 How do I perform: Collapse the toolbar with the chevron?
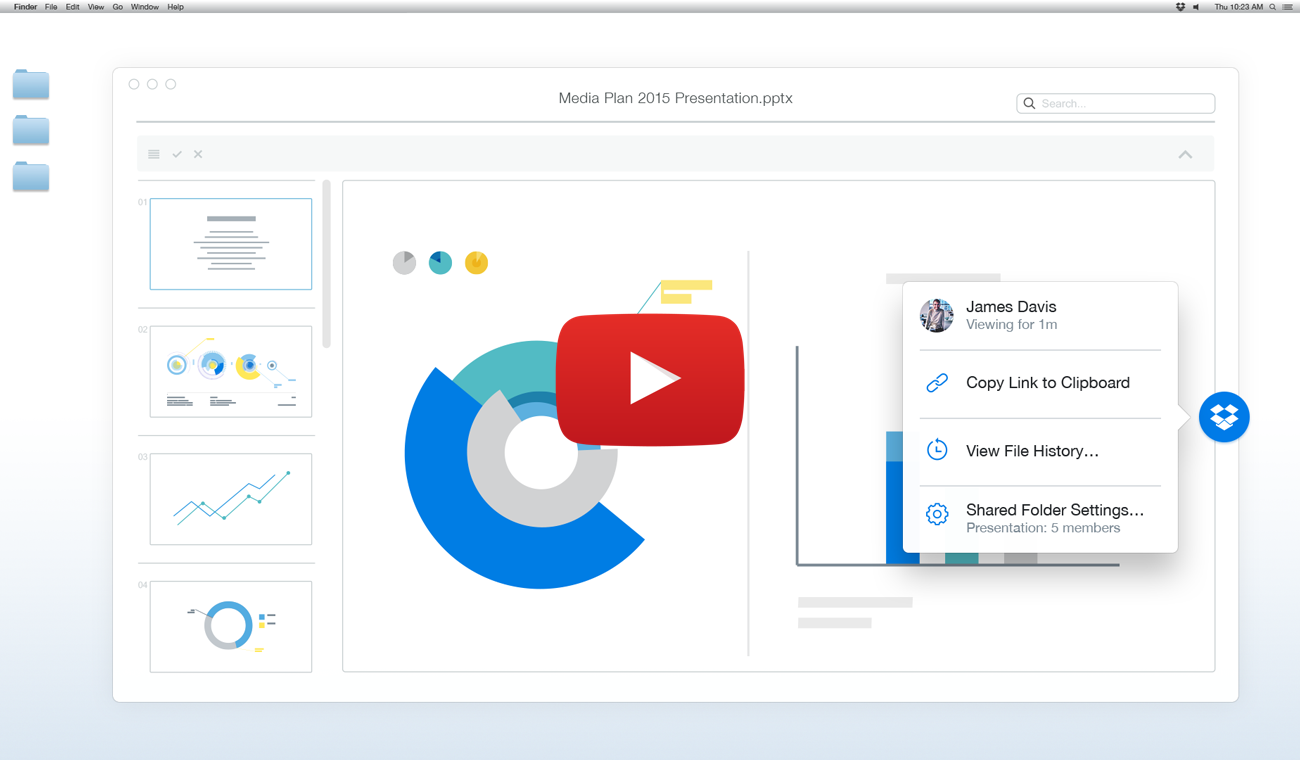pyautogui.click(x=1185, y=154)
